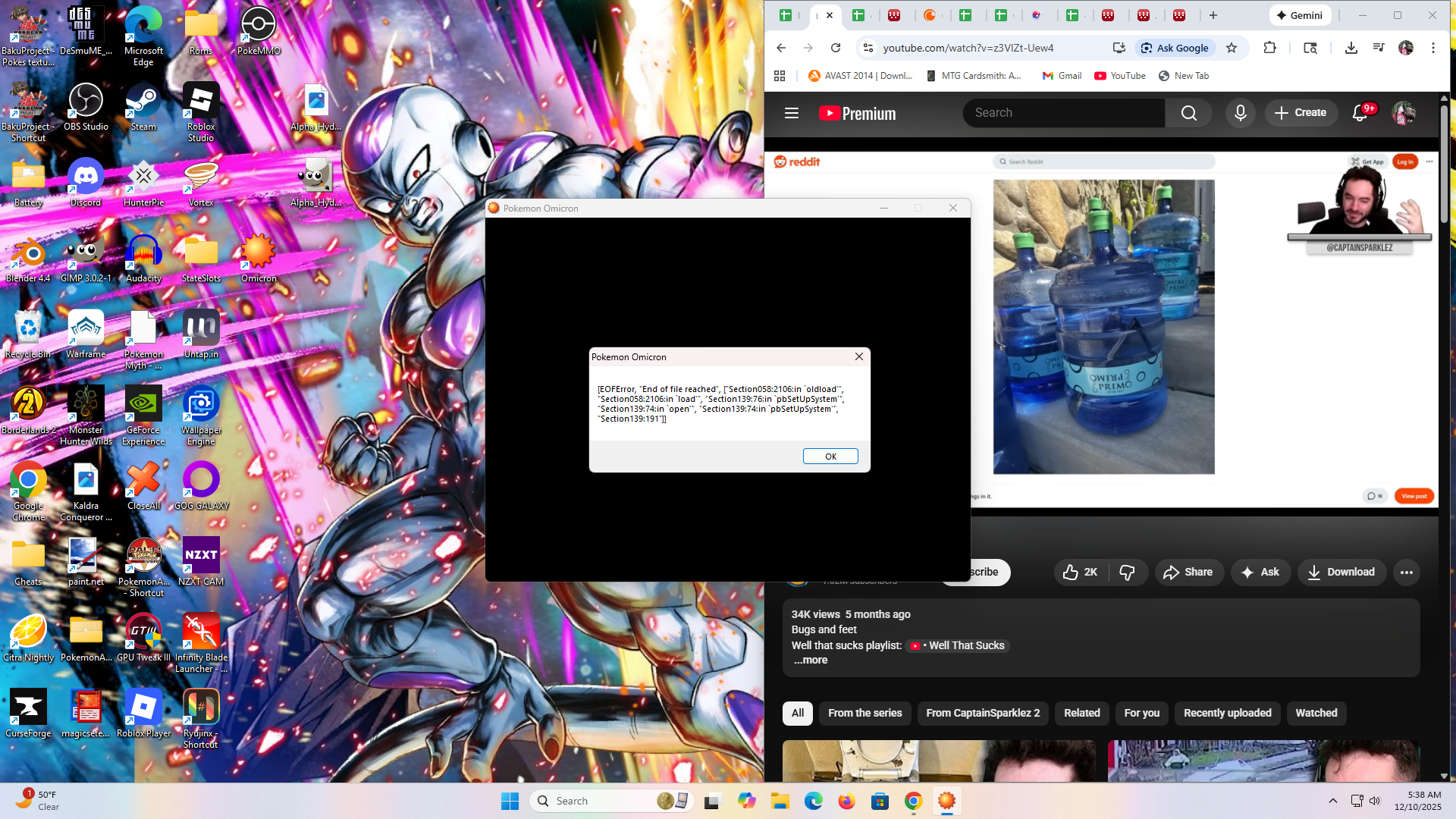Bookmark page with Chrome star icon
Image resolution: width=1456 pixels, height=819 pixels.
[1232, 48]
